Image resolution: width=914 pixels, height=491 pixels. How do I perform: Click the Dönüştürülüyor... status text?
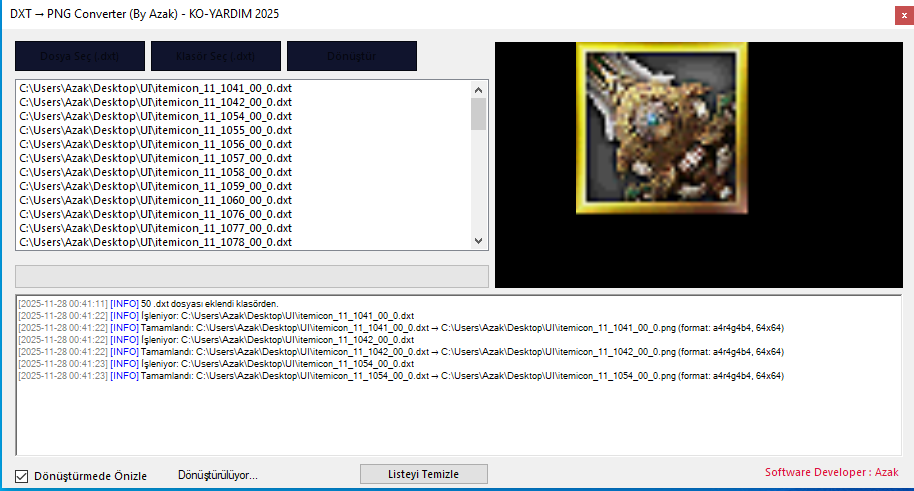[x=218, y=475]
